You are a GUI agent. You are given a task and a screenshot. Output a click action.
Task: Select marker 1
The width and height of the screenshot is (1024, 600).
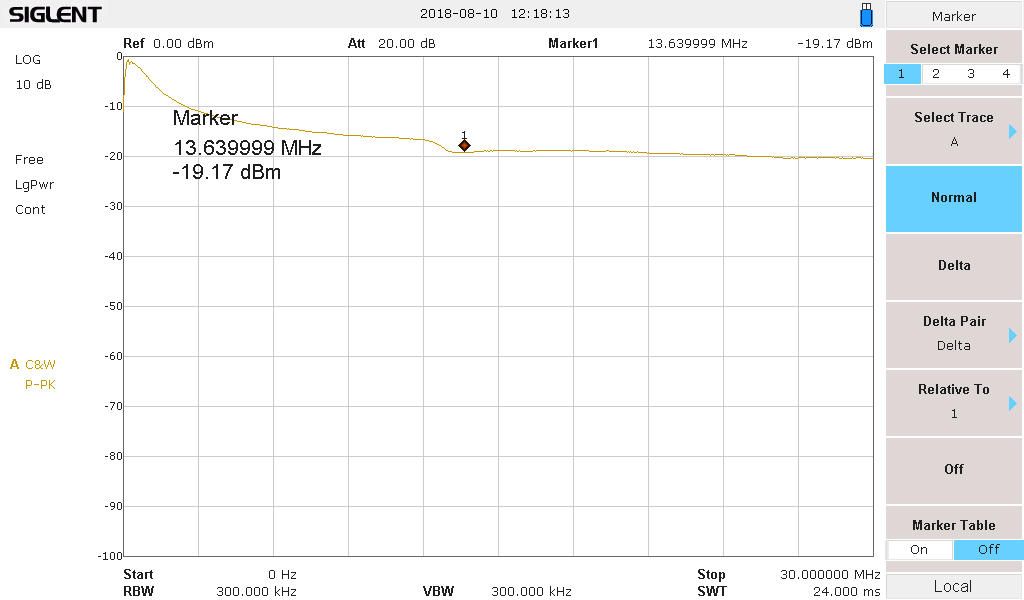[x=901, y=74]
